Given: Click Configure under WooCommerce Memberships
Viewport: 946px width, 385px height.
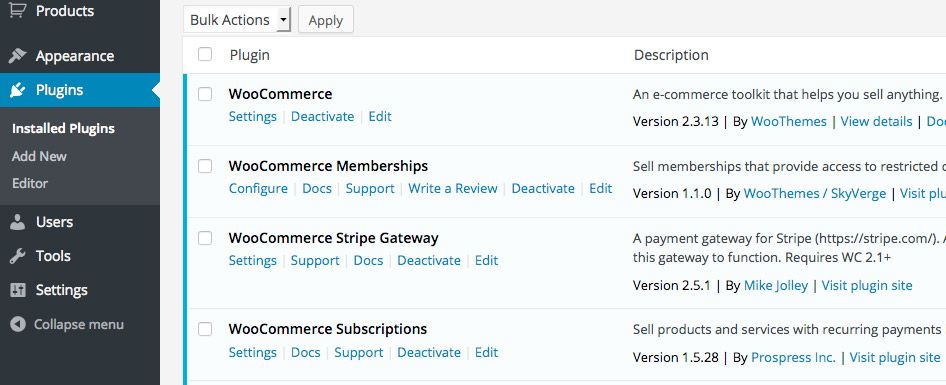Looking at the screenshot, I should coord(258,188).
